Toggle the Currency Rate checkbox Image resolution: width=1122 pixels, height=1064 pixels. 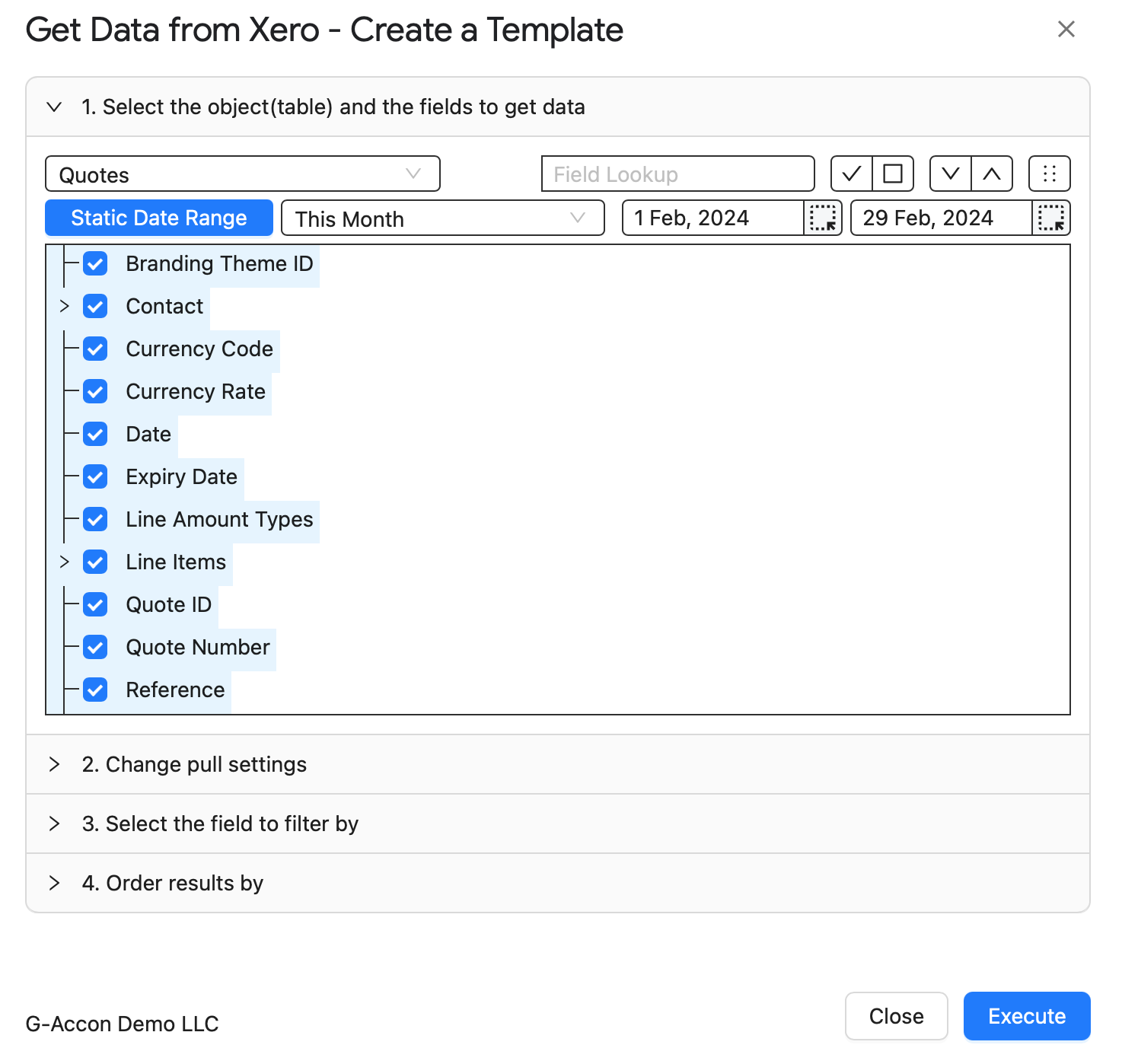pyautogui.click(x=95, y=391)
